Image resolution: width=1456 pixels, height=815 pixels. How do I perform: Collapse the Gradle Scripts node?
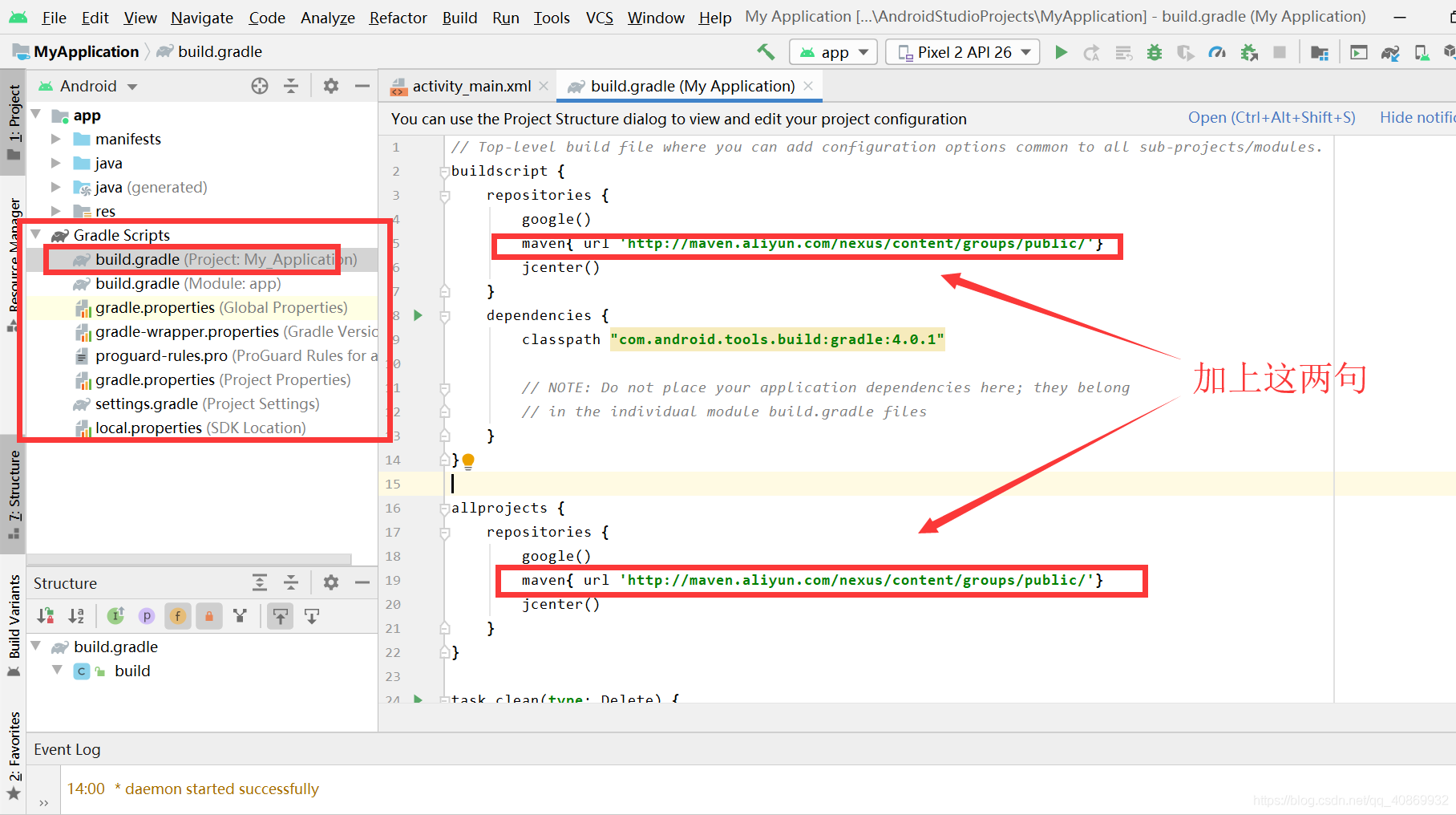(36, 235)
